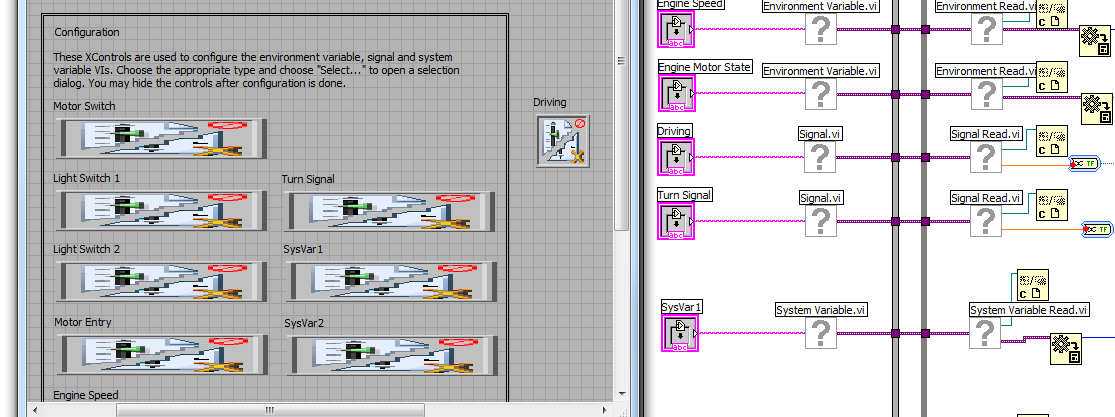The height and width of the screenshot is (417, 1115).
Task: Select Environment Variable.vi node on Engine Speed row
Action: click(821, 30)
